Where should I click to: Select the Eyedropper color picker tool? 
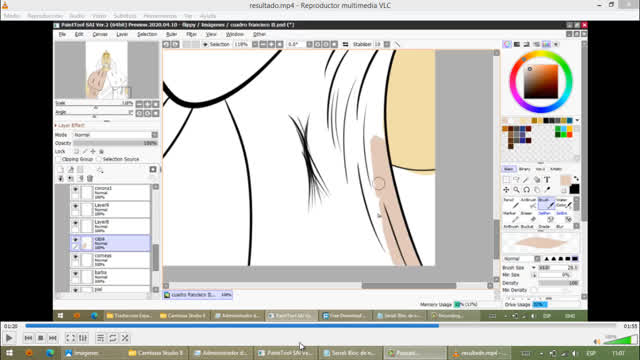[547, 190]
